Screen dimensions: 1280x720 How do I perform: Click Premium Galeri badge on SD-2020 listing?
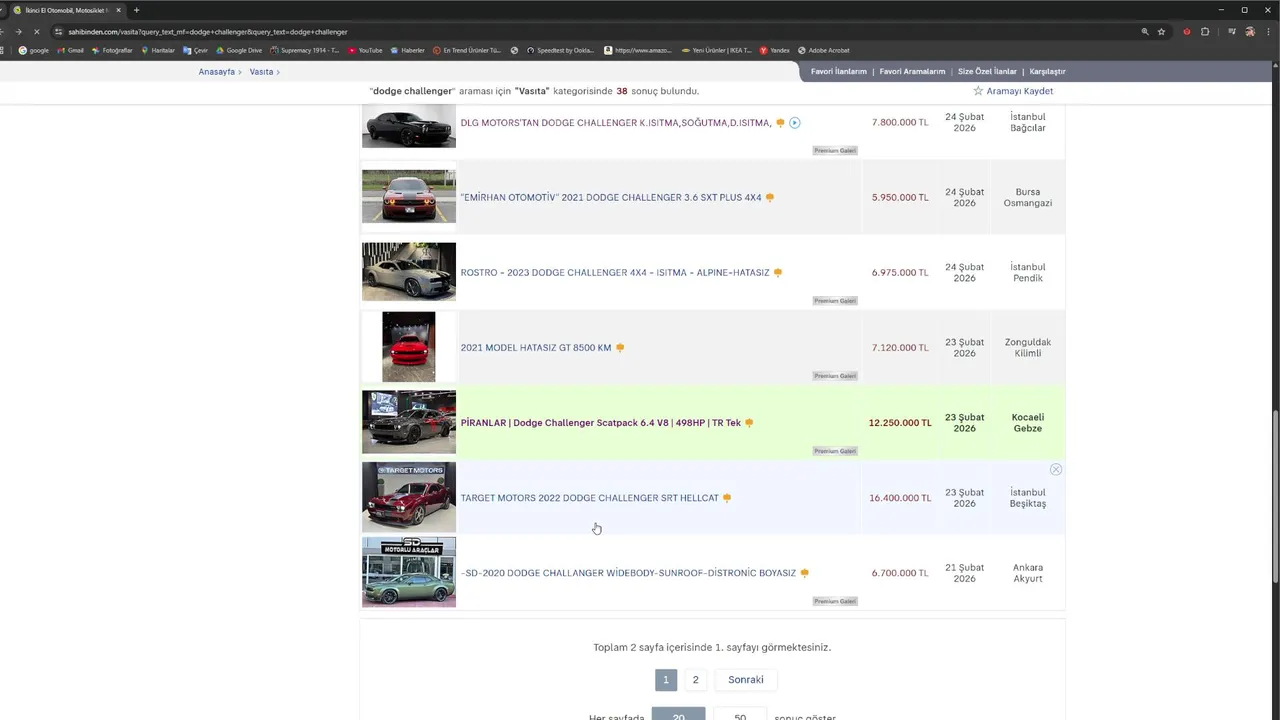(x=835, y=601)
